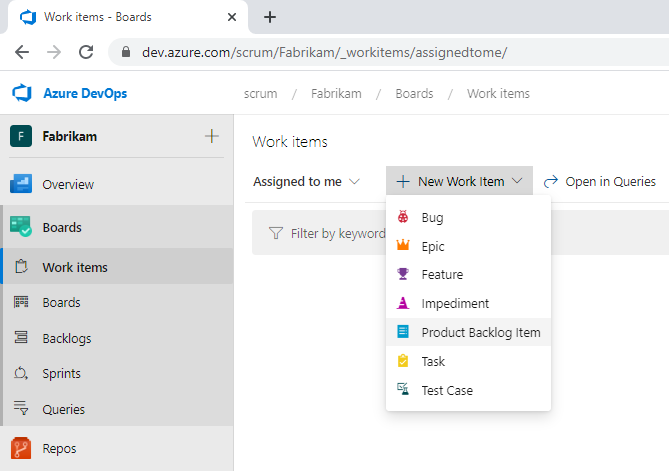Click the plus icon next to Fabrikam
Image resolution: width=669 pixels, height=471 pixels.
pos(212,136)
